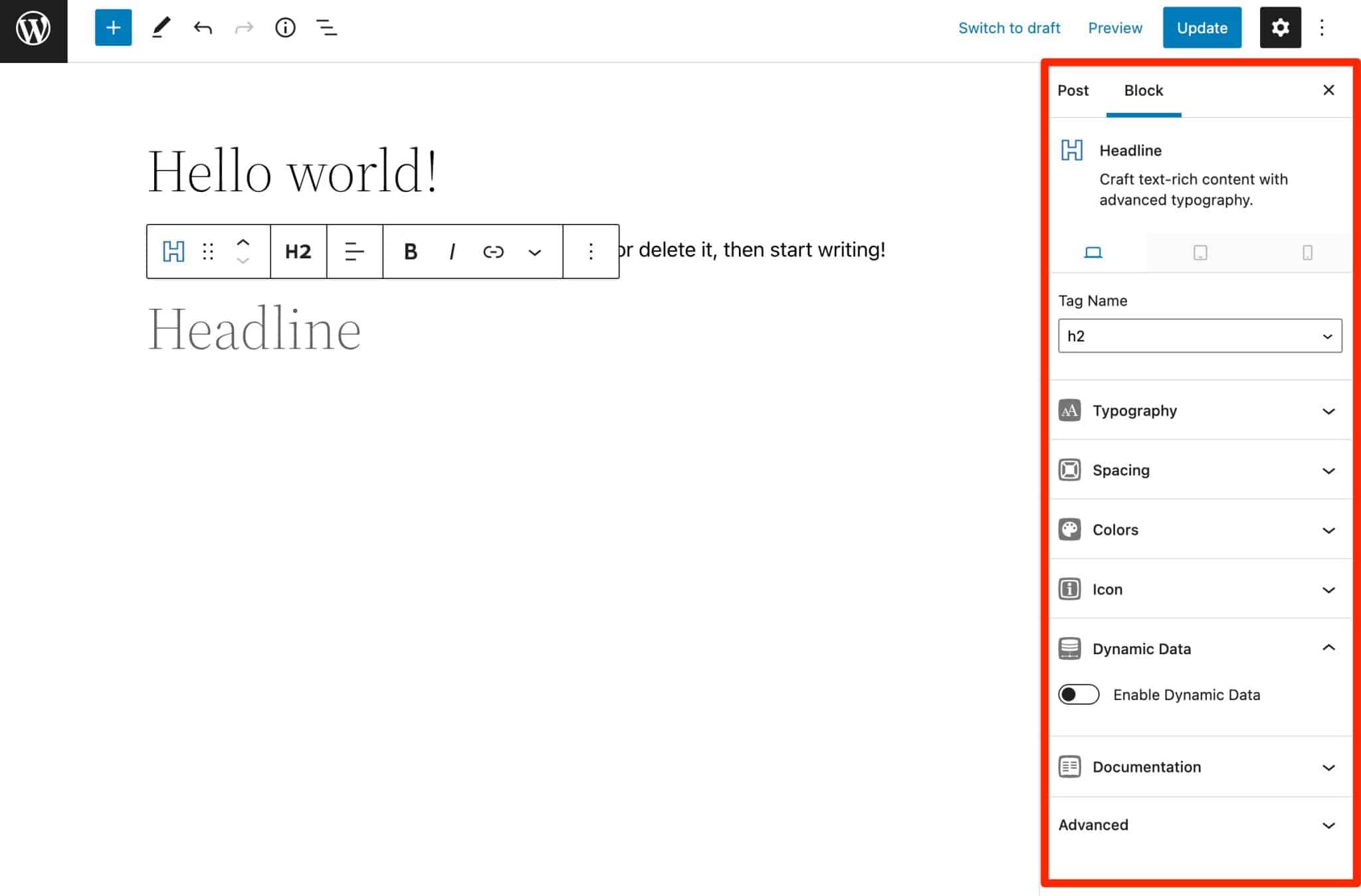The width and height of the screenshot is (1361, 896).
Task: Apply italic formatting to headline
Action: pos(452,252)
